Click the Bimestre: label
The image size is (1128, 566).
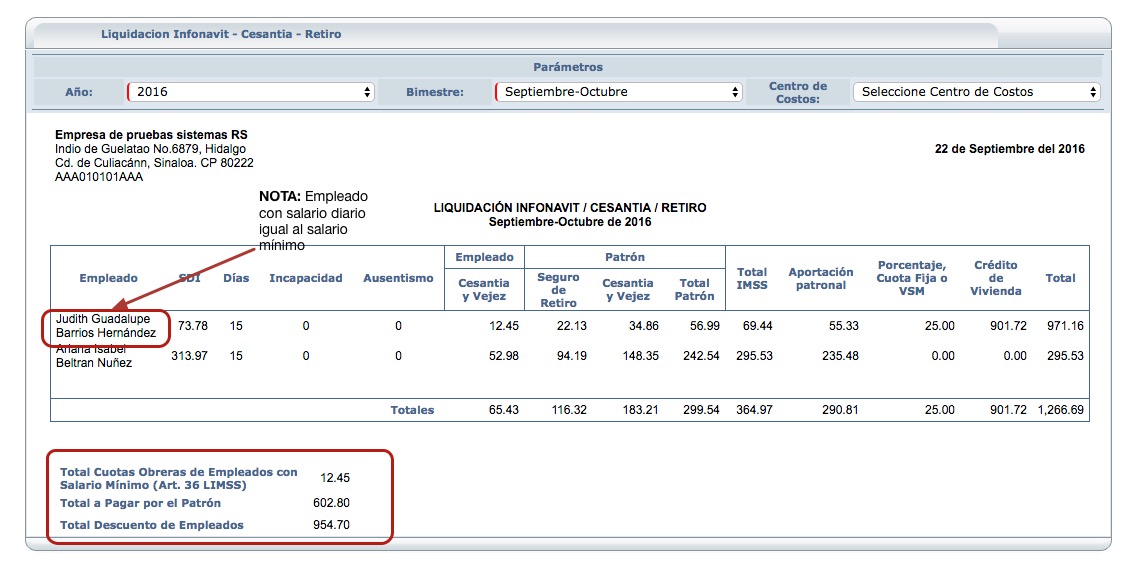pyautogui.click(x=435, y=92)
